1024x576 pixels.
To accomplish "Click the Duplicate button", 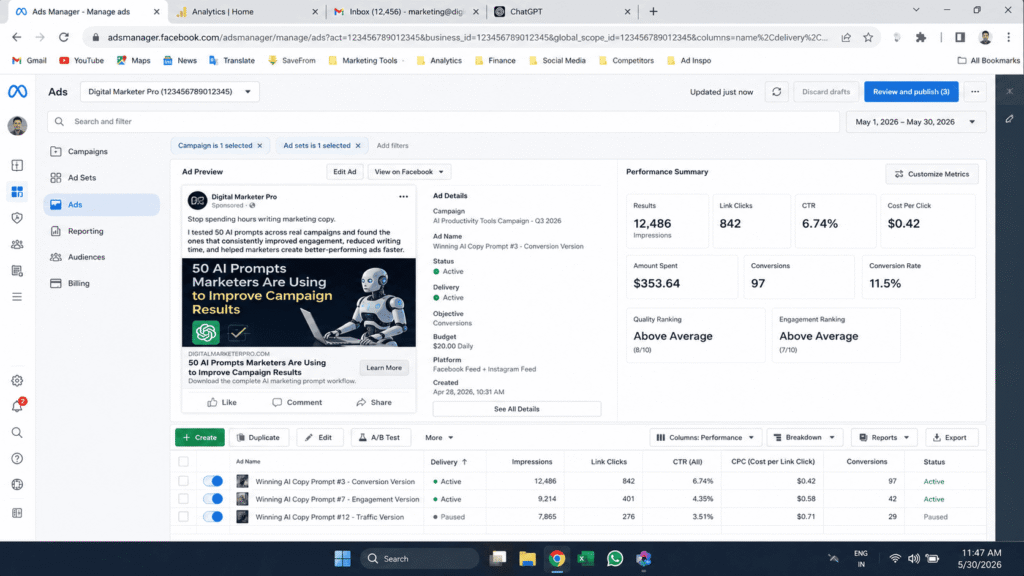I will point(259,438).
